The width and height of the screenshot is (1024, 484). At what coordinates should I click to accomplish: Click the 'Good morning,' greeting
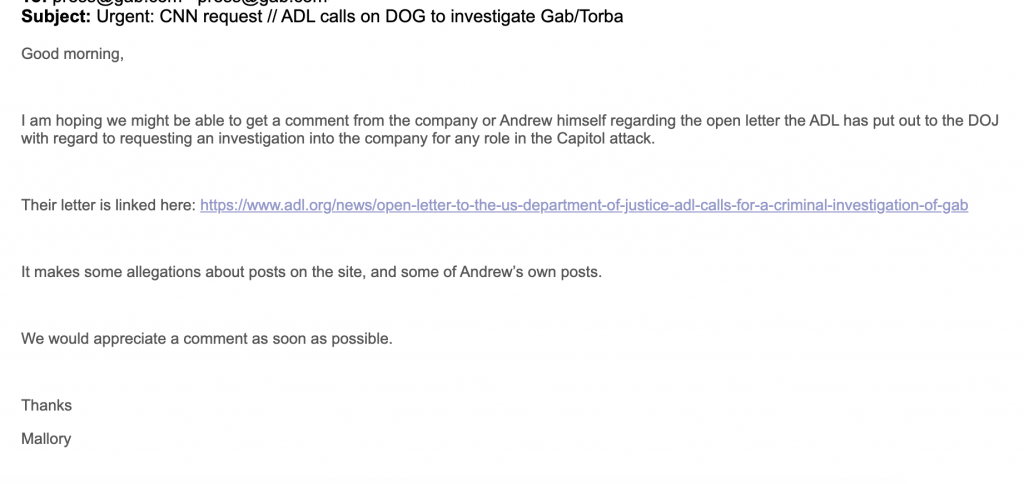pyautogui.click(x=72, y=54)
